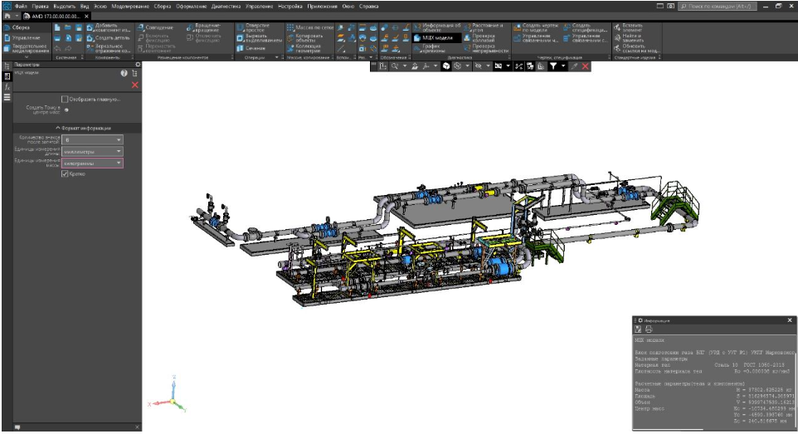Toggle the Кратко checkbox
The height and width of the screenshot is (434, 798).
point(65,174)
